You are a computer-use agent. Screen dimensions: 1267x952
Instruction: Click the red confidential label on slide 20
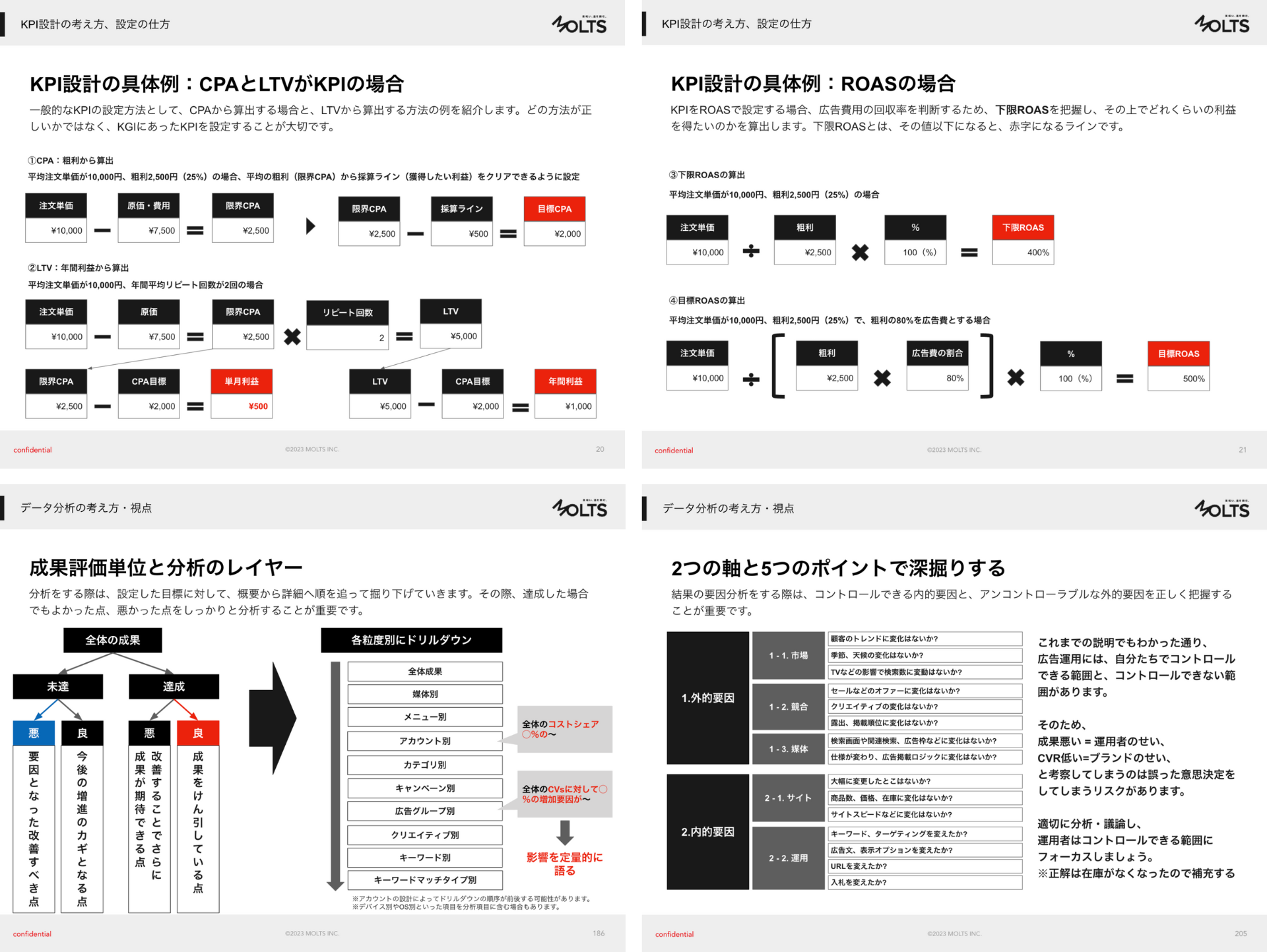(x=32, y=450)
